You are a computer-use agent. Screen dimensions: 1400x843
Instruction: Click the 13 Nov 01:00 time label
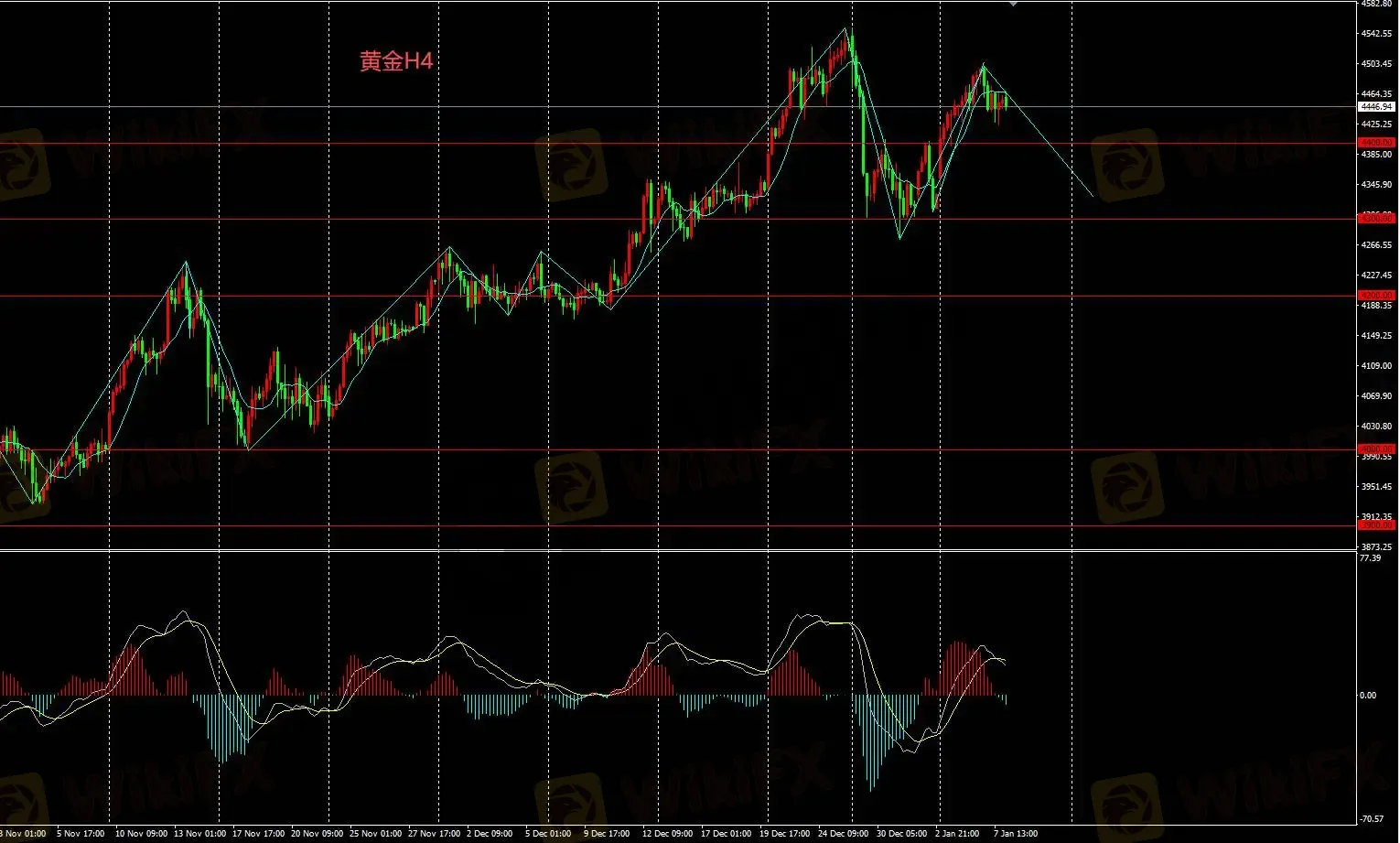click(199, 834)
